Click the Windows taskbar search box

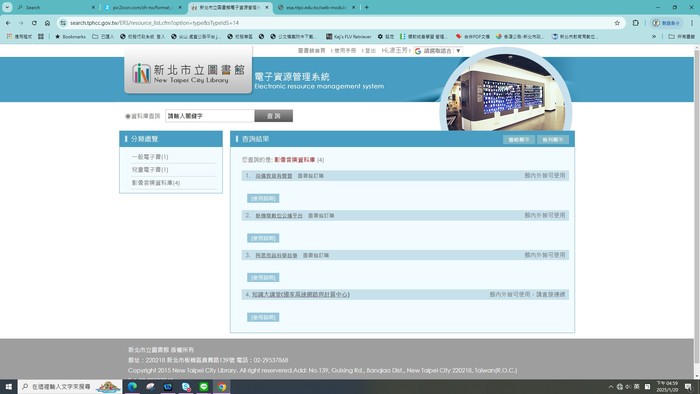[71, 386]
